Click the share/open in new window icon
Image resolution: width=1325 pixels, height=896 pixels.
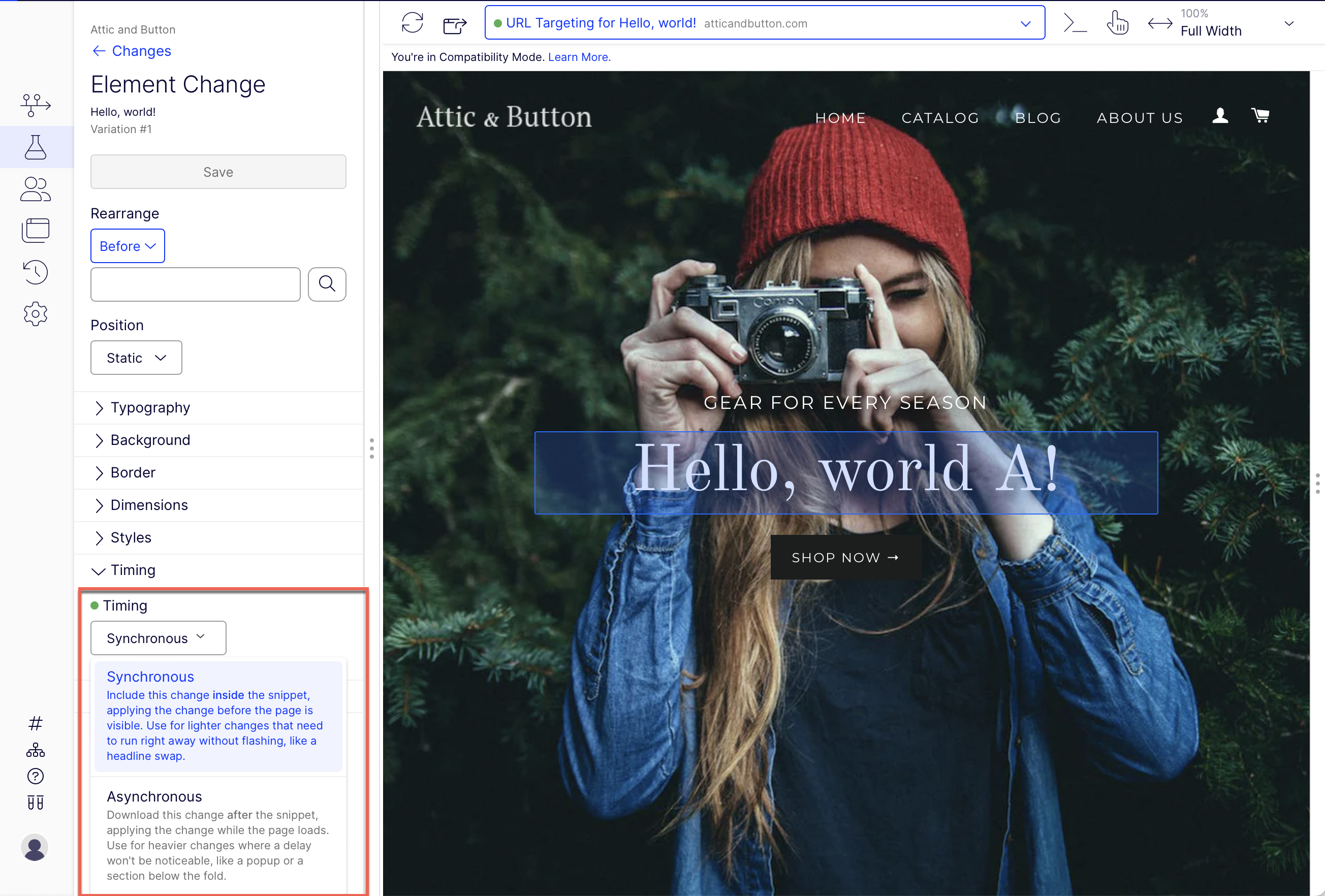click(x=454, y=24)
